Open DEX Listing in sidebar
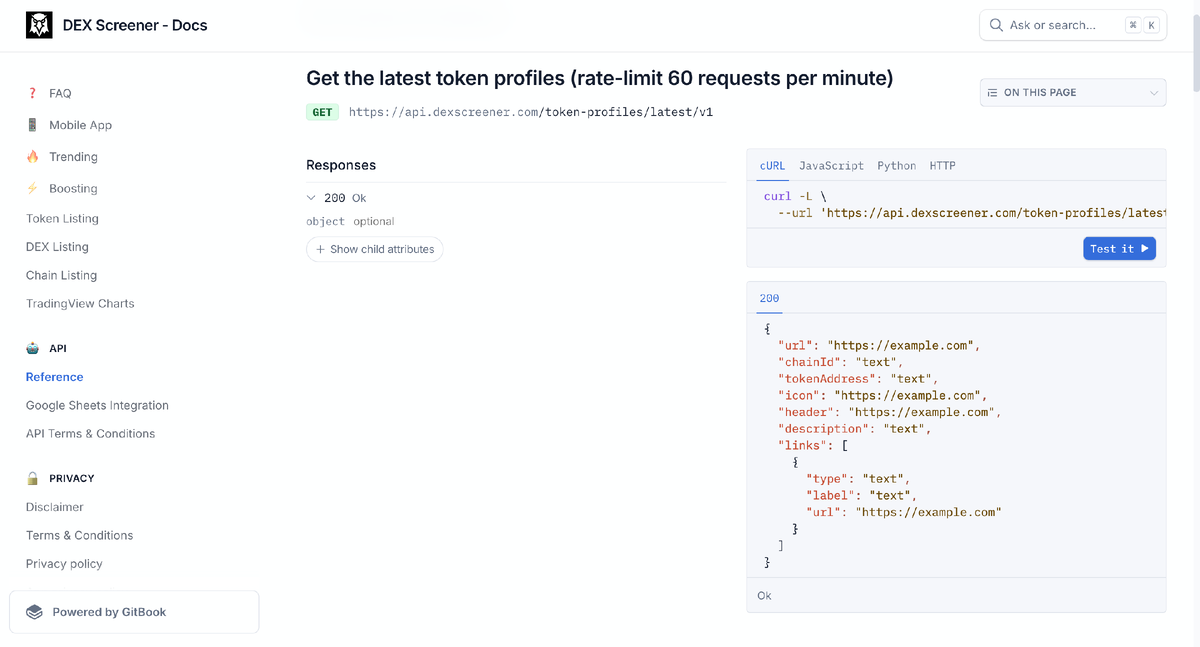Screen dimensions: 1200x647 pyautogui.click(x=57, y=247)
